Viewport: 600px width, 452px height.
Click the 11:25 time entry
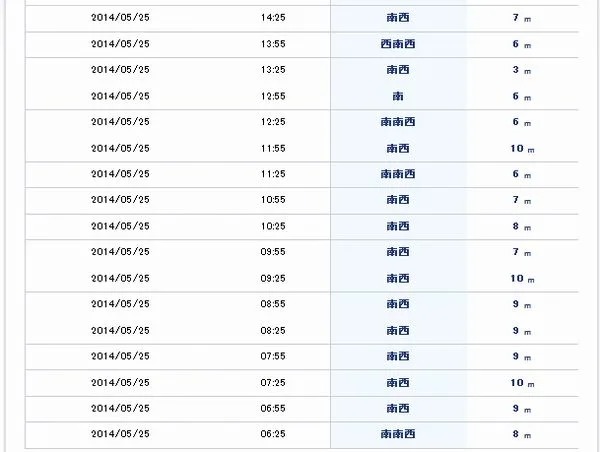click(x=273, y=174)
